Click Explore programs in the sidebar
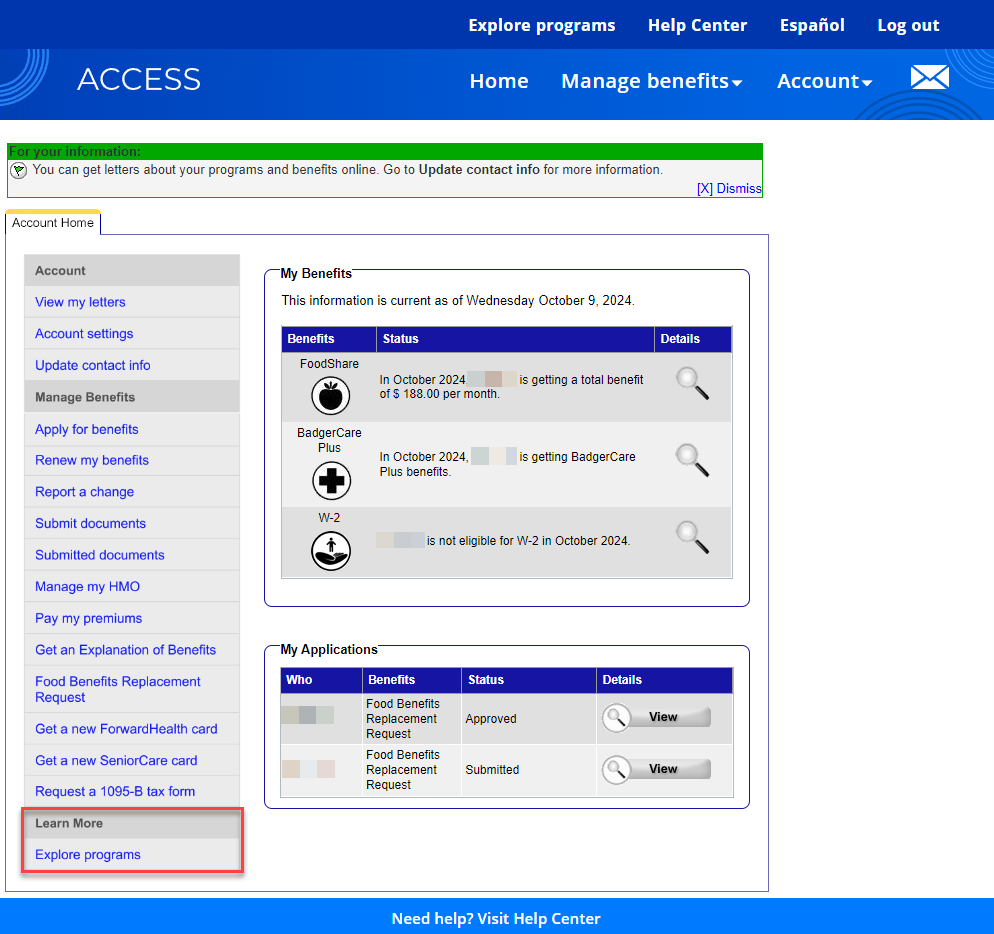994x934 pixels. pyautogui.click(x=88, y=855)
